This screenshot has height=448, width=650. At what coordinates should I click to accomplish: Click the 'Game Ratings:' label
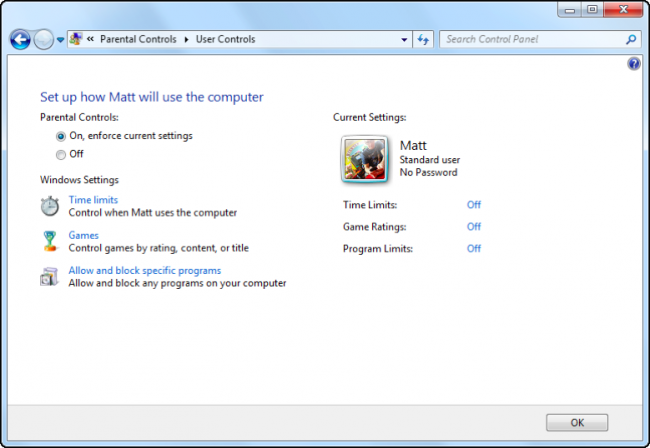click(374, 227)
